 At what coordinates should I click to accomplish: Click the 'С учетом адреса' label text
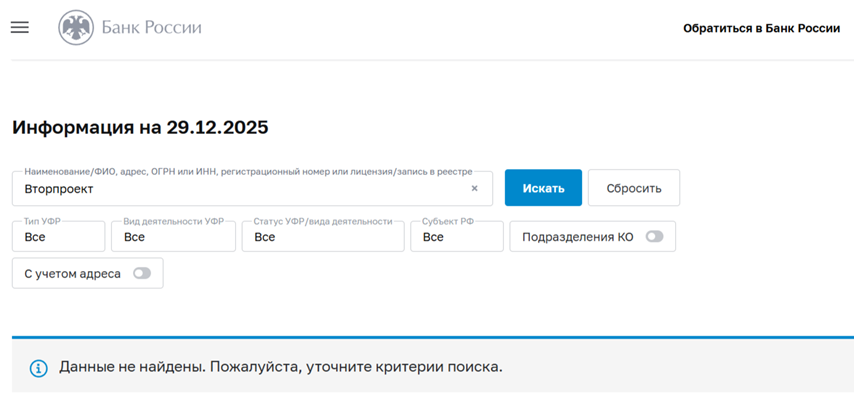(x=72, y=273)
